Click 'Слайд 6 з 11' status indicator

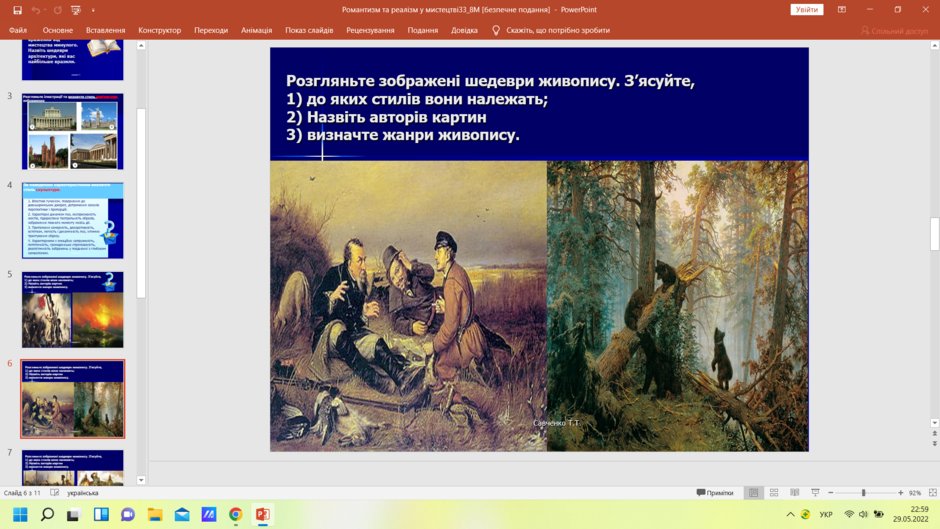22,493
